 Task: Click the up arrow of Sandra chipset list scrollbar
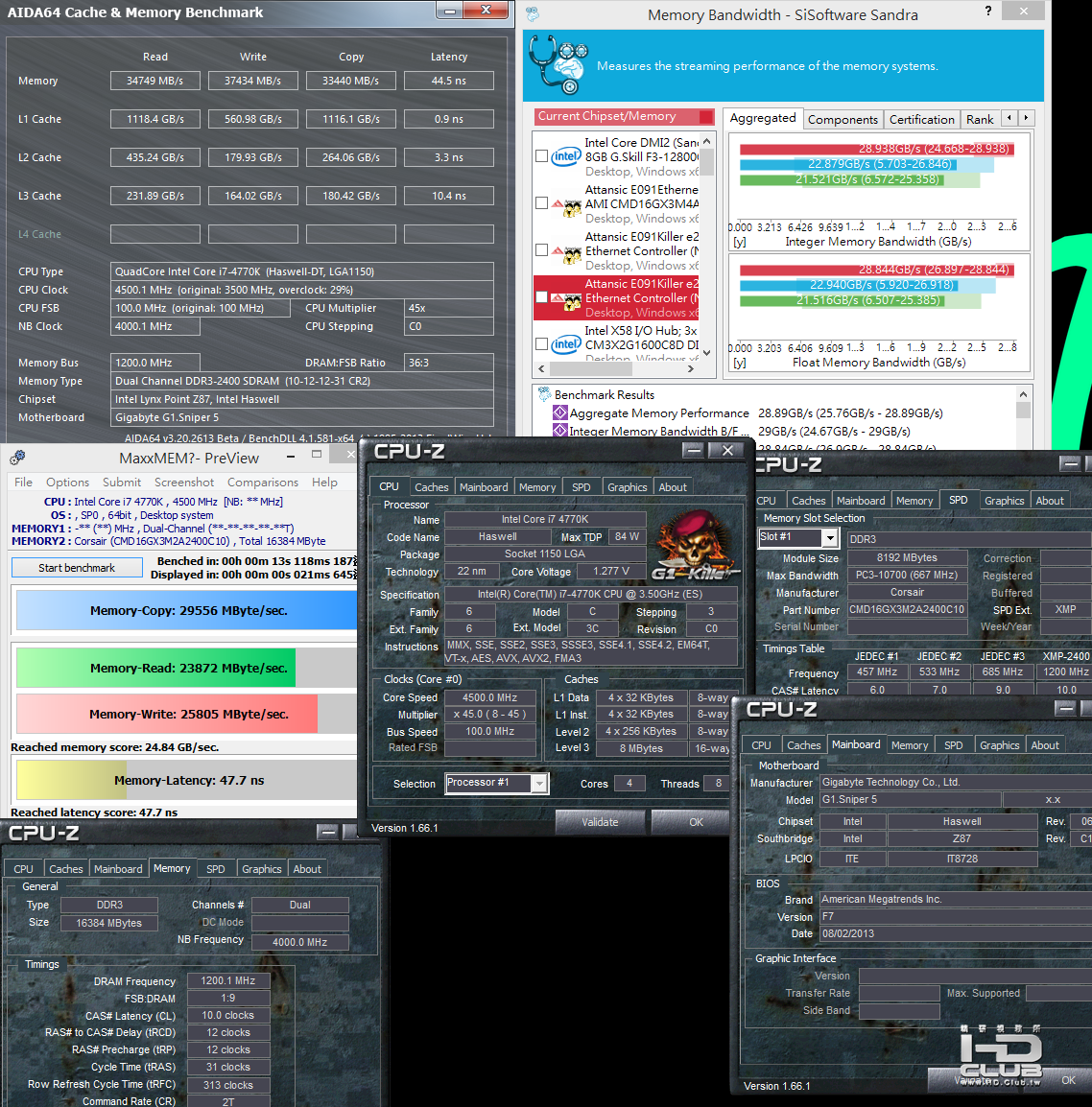(707, 141)
